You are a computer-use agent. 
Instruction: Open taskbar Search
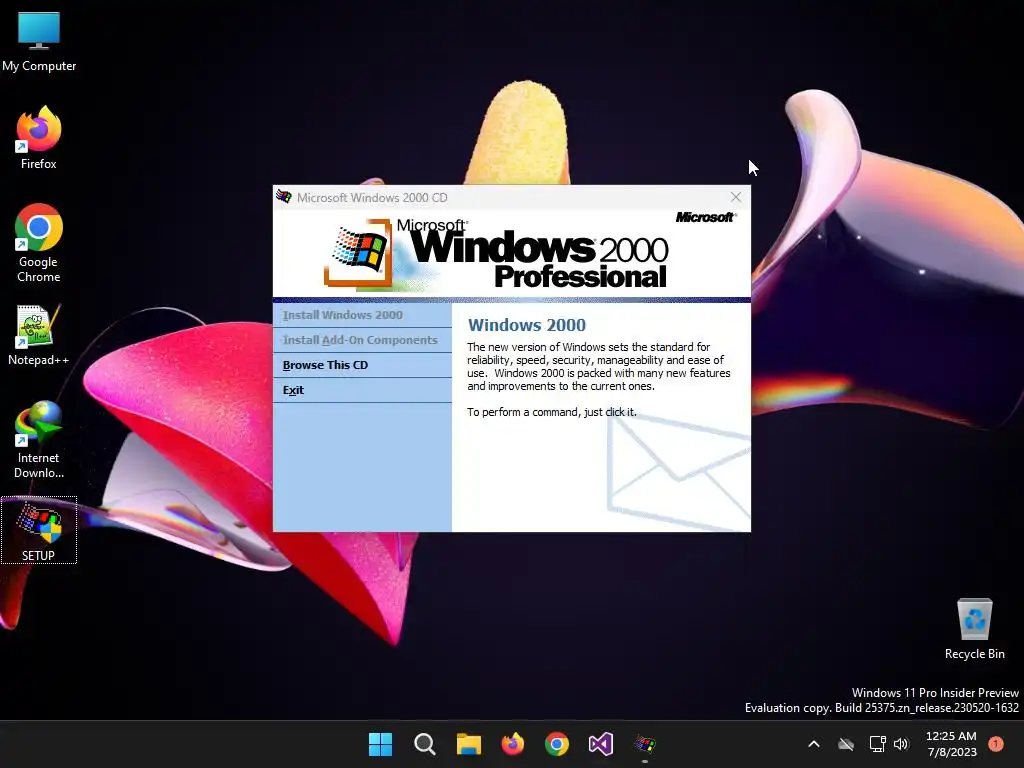click(x=424, y=744)
